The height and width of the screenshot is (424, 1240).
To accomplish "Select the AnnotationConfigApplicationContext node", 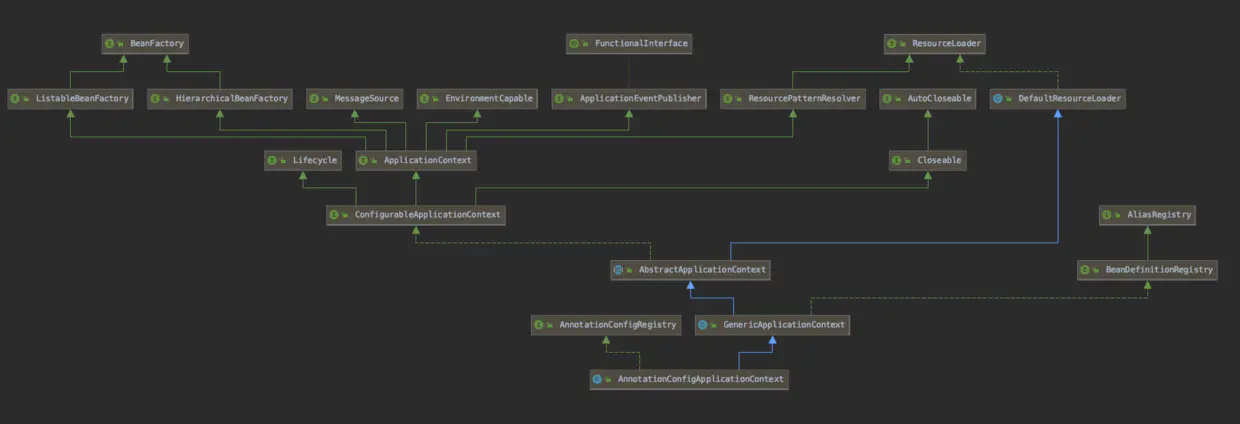I will tap(689, 380).
